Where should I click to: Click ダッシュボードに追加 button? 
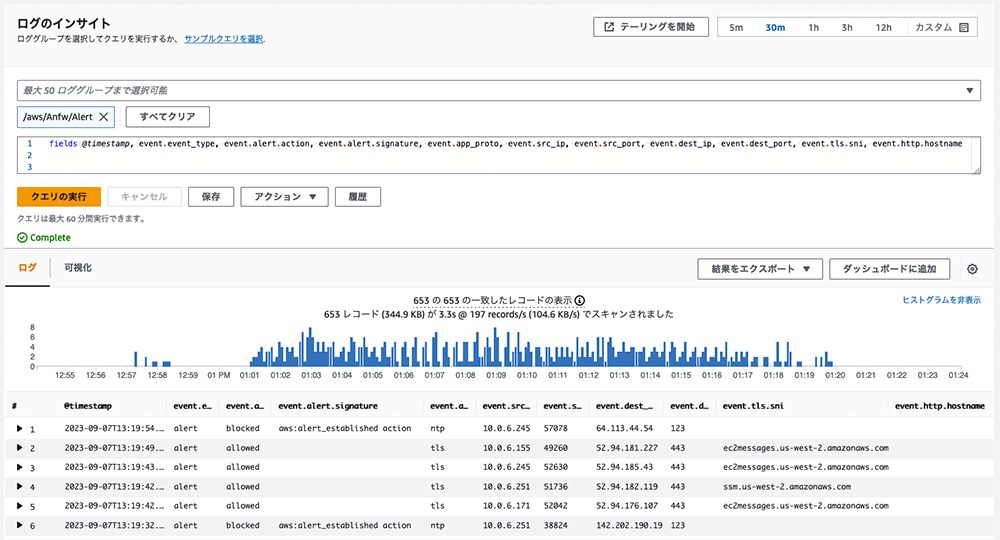tap(890, 269)
